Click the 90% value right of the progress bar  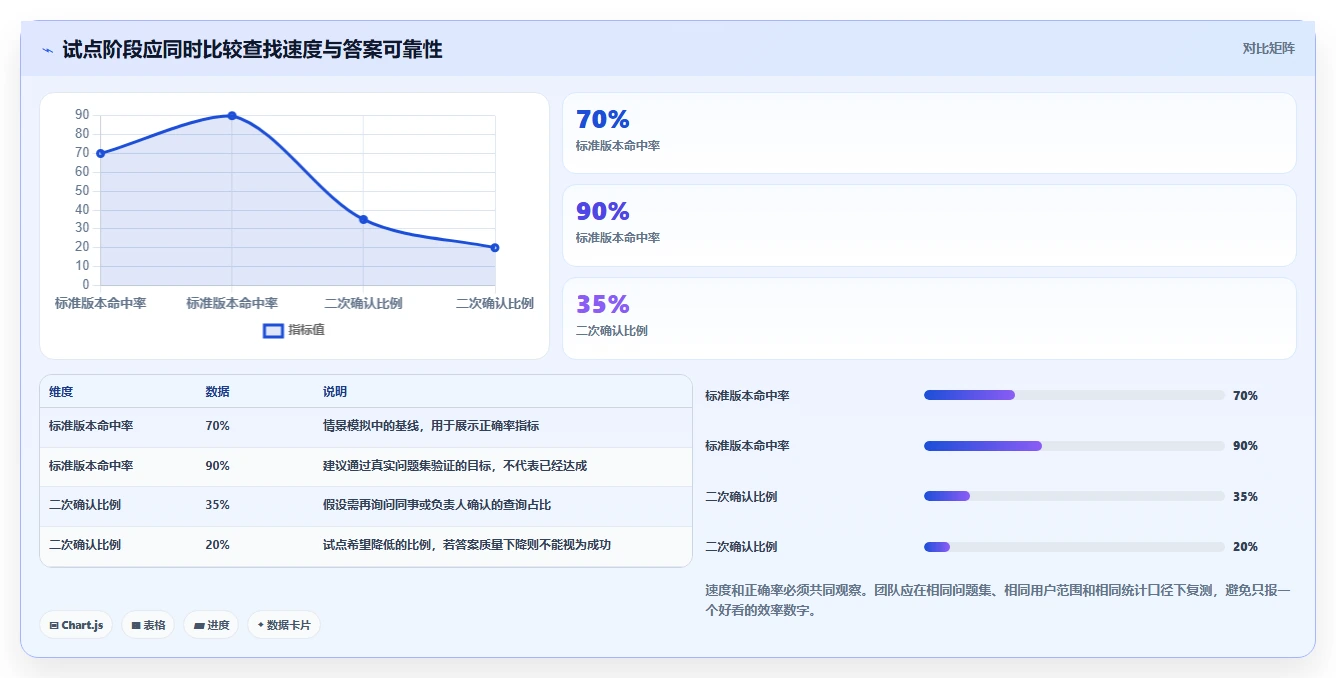pos(1245,446)
